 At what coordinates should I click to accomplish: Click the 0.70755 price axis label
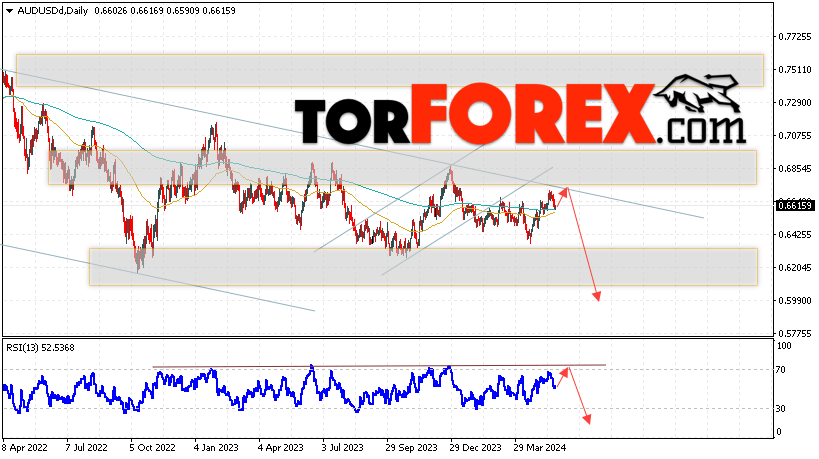[794, 136]
